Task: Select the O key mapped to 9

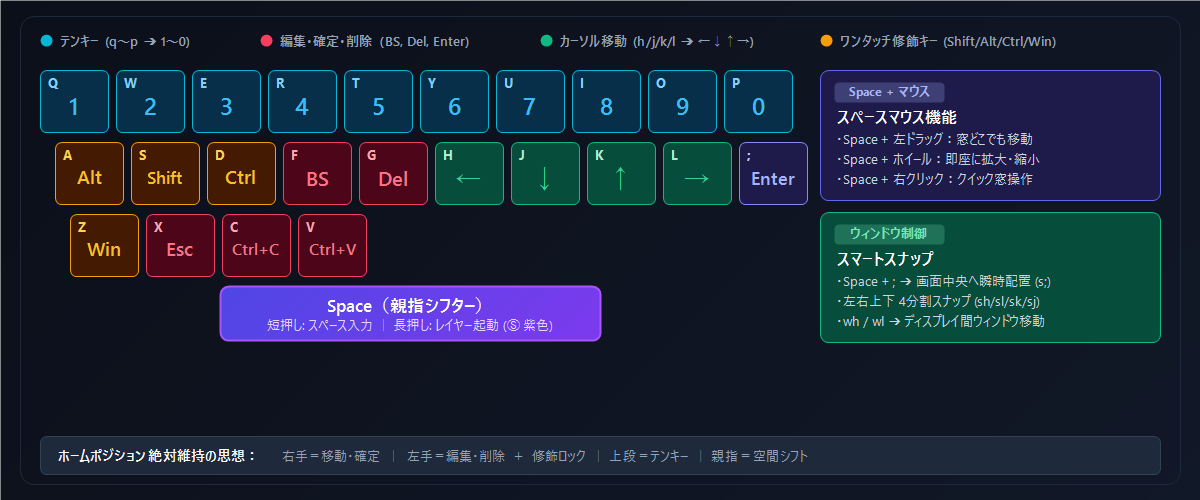Action: [x=682, y=102]
